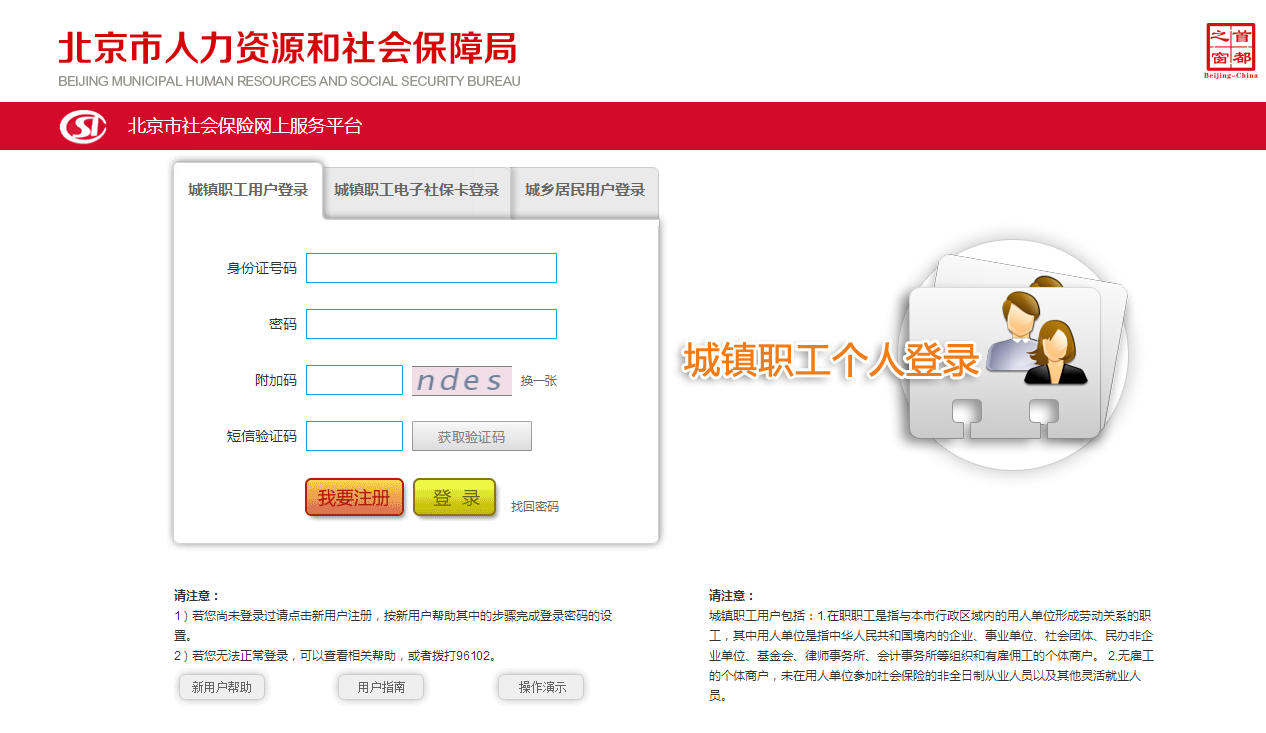Open the 找回密码 link

coord(535,507)
